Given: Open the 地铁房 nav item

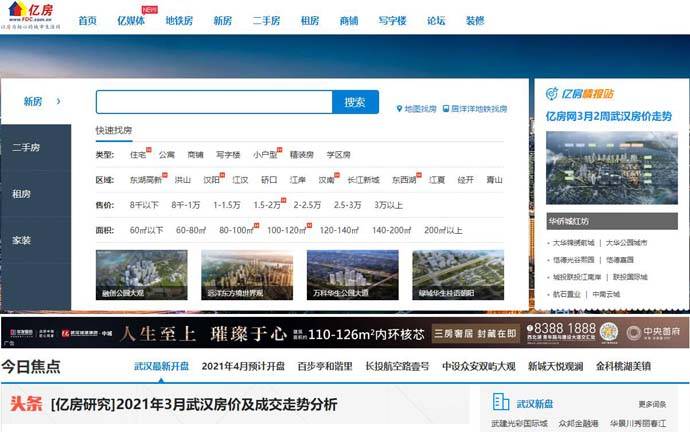Looking at the screenshot, I should (179, 21).
